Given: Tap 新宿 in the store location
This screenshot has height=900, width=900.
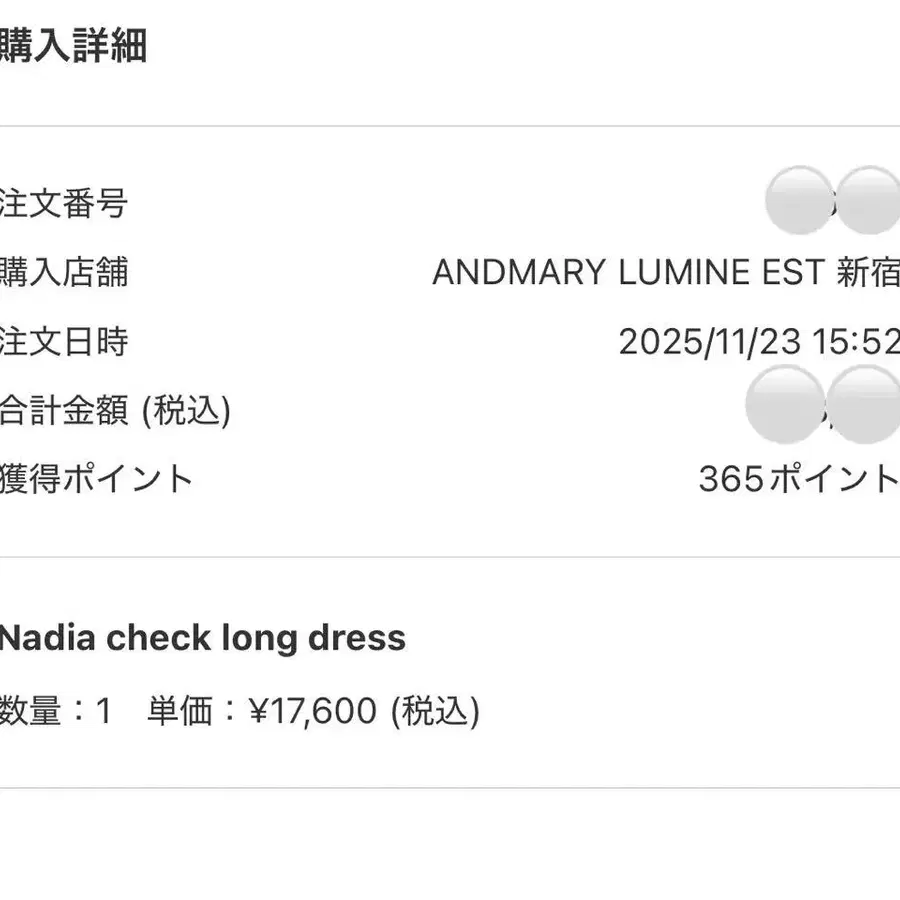Looking at the screenshot, I should 867,272.
